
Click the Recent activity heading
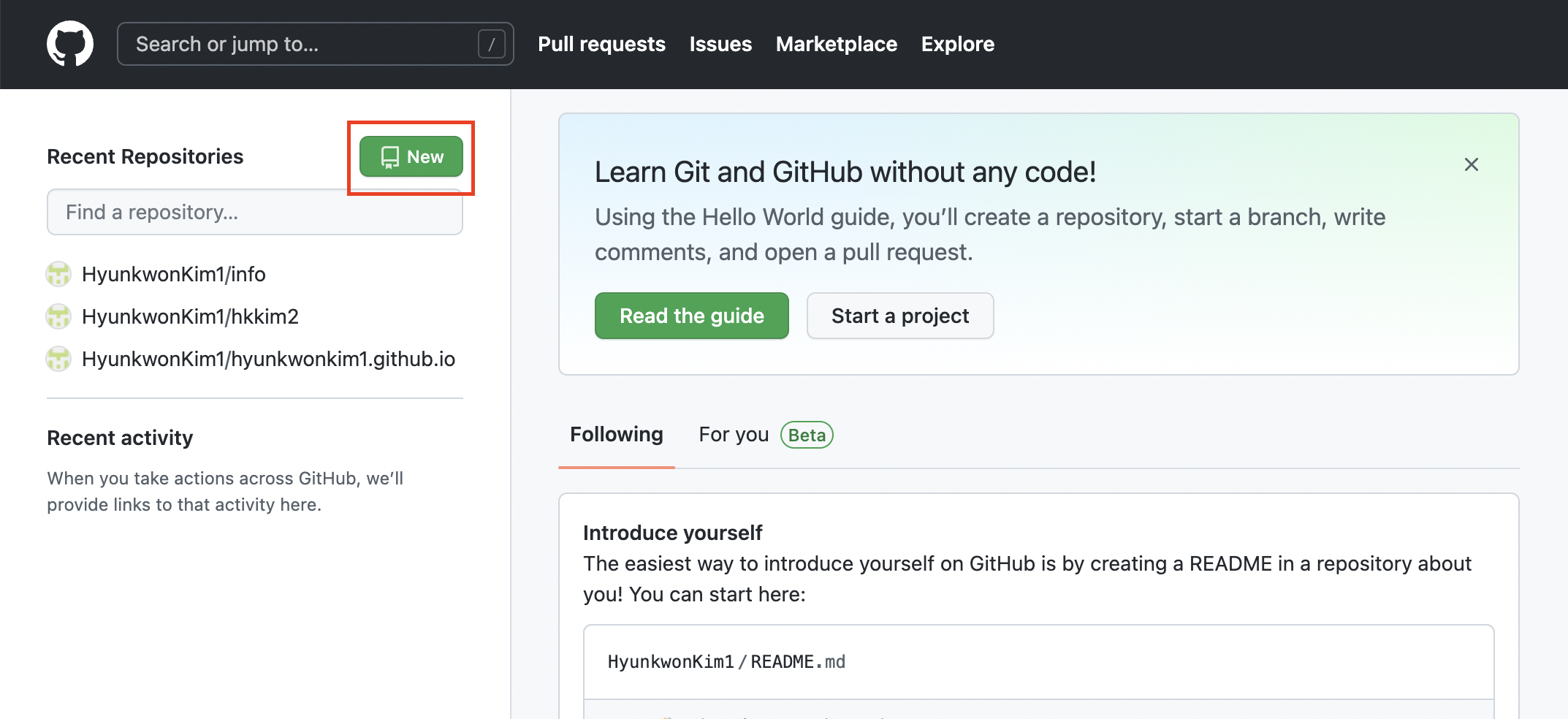point(120,438)
